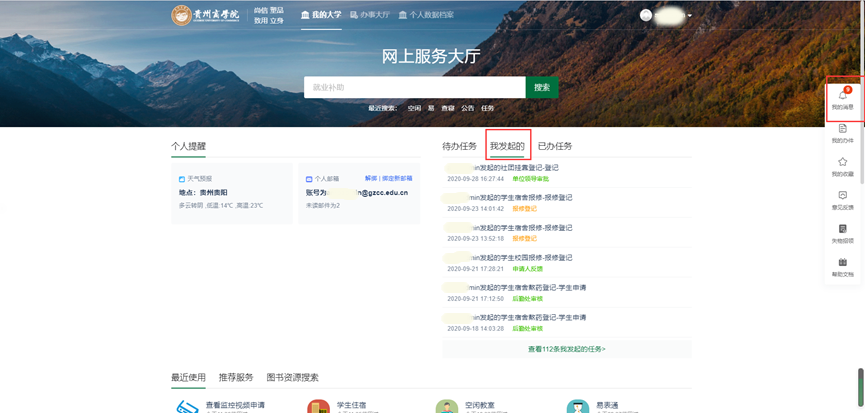Switch to 已办任务 tab

click(x=555, y=146)
